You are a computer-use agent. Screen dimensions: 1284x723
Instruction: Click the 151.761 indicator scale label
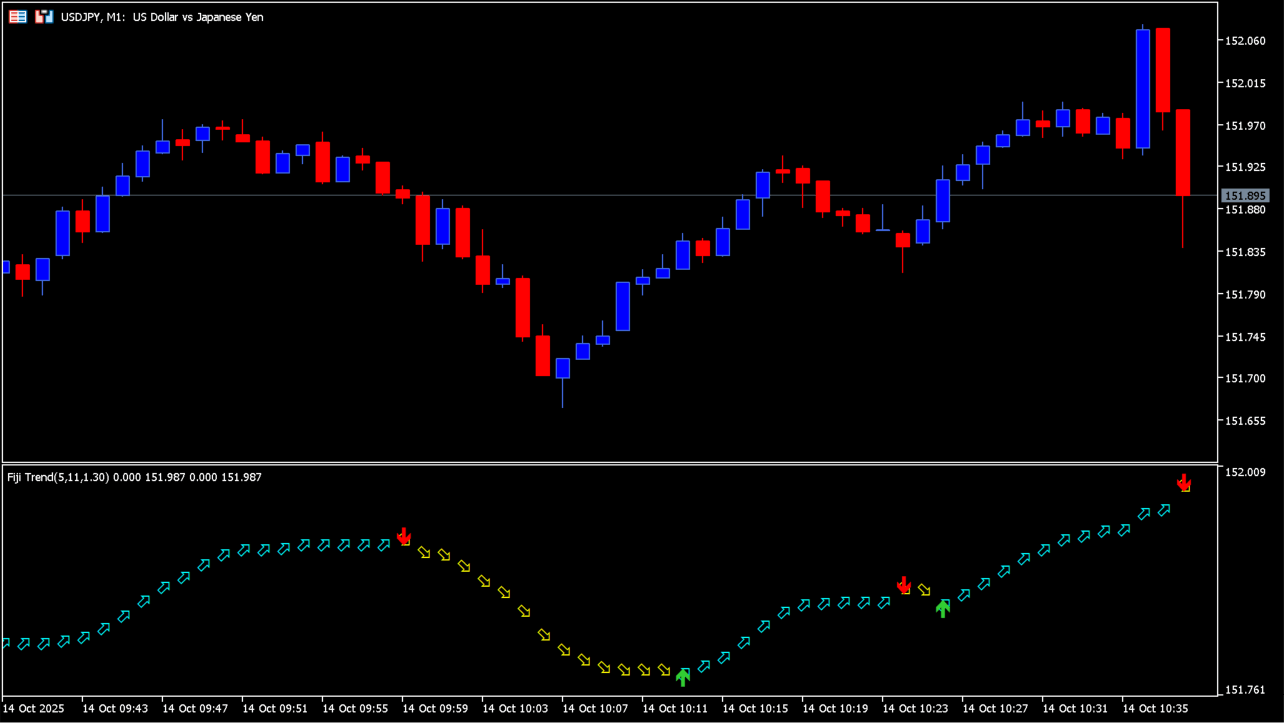point(1245,690)
